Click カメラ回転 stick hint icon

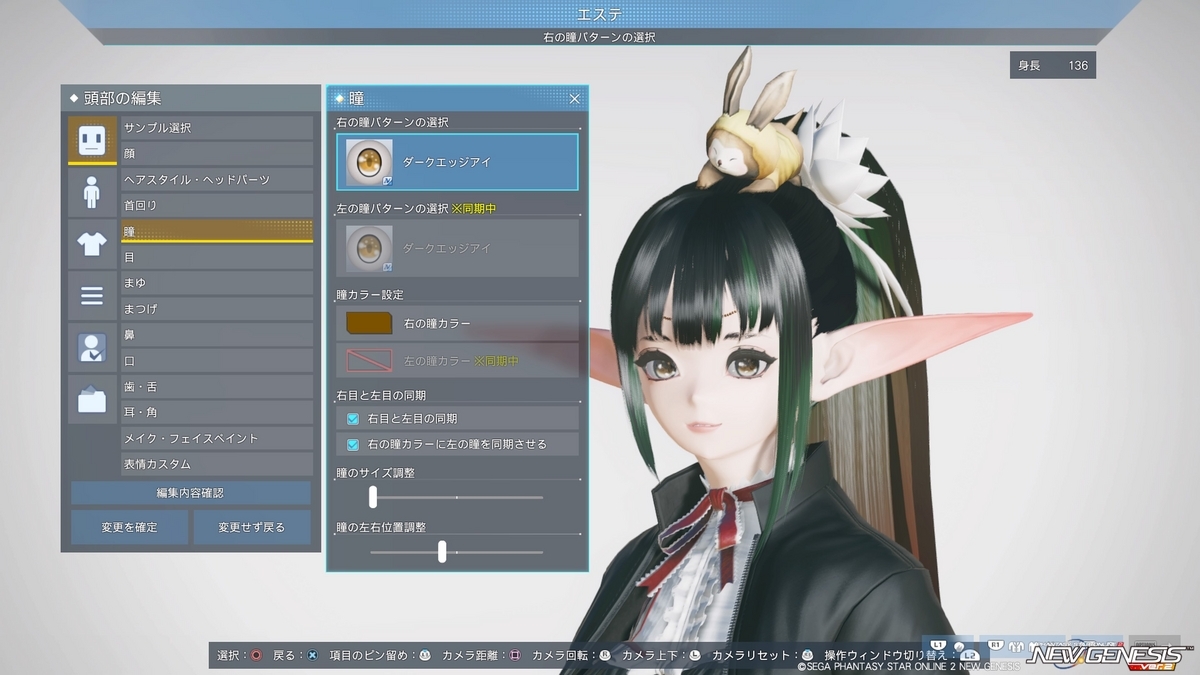605,656
